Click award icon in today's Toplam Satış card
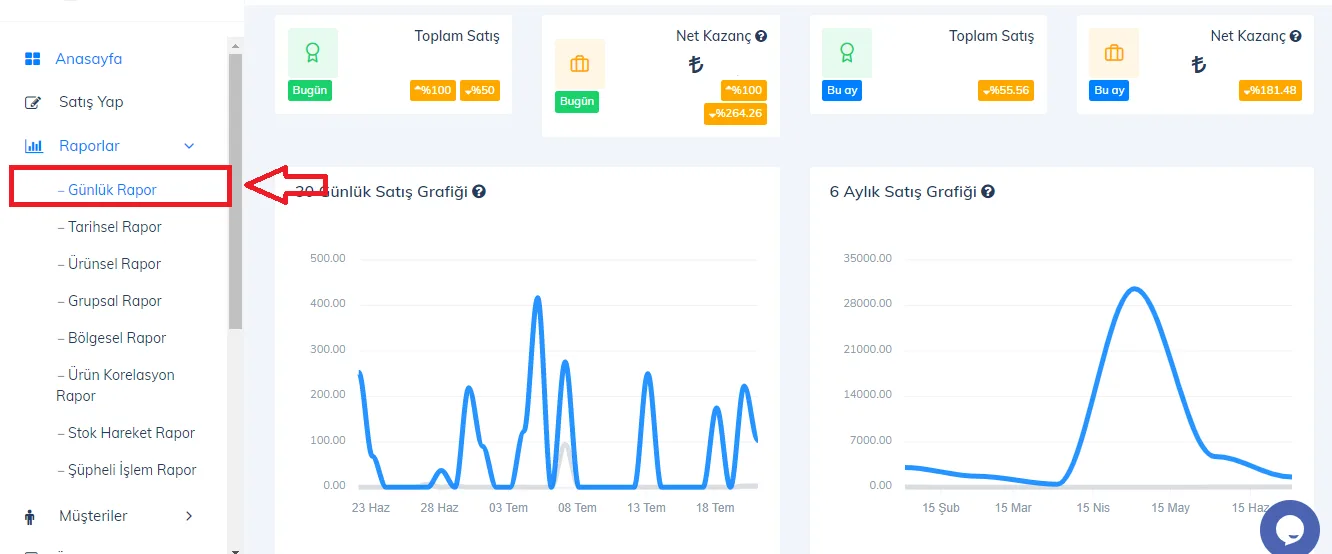The image size is (1332, 554). [313, 52]
